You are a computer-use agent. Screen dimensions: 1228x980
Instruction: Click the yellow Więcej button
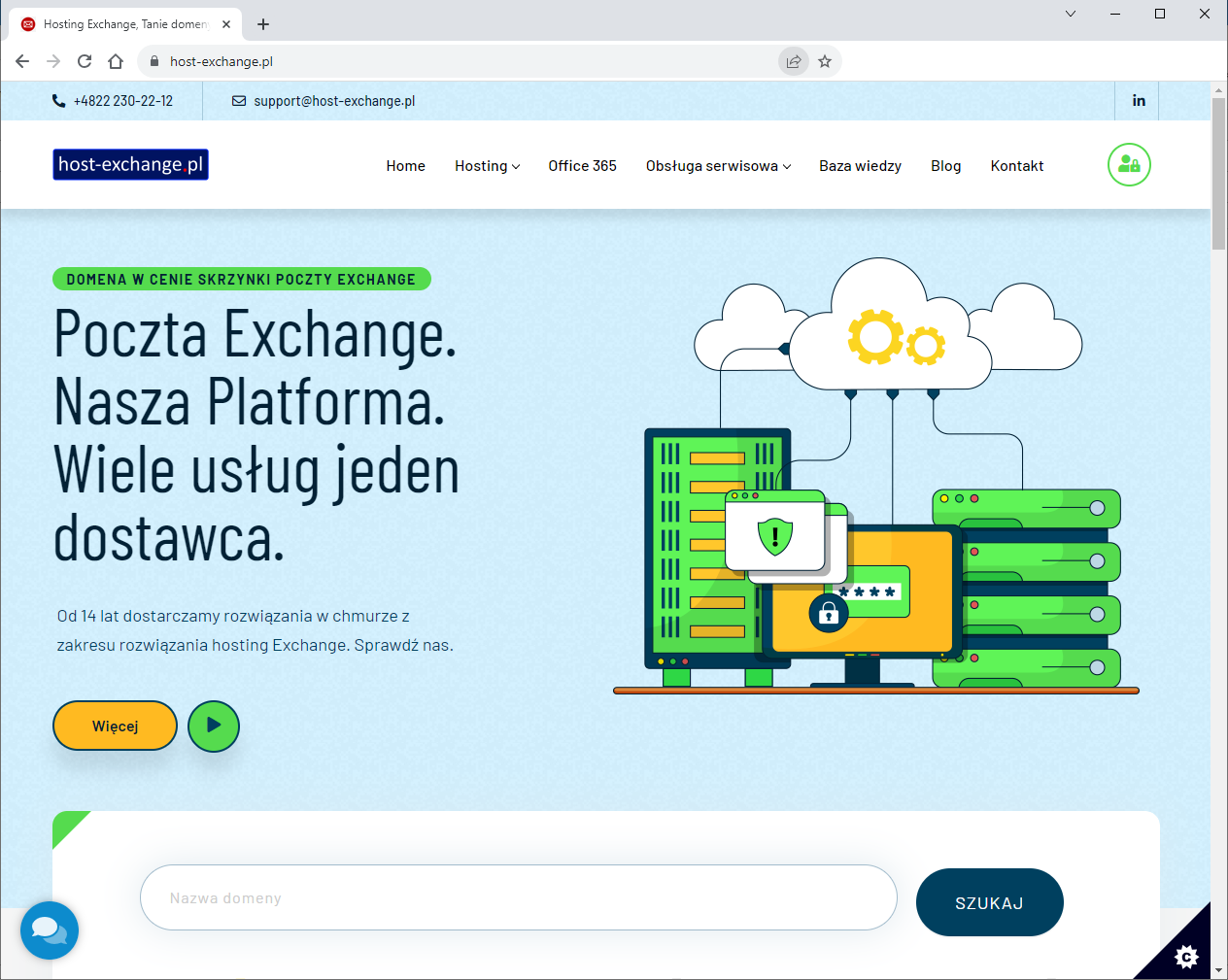point(115,726)
